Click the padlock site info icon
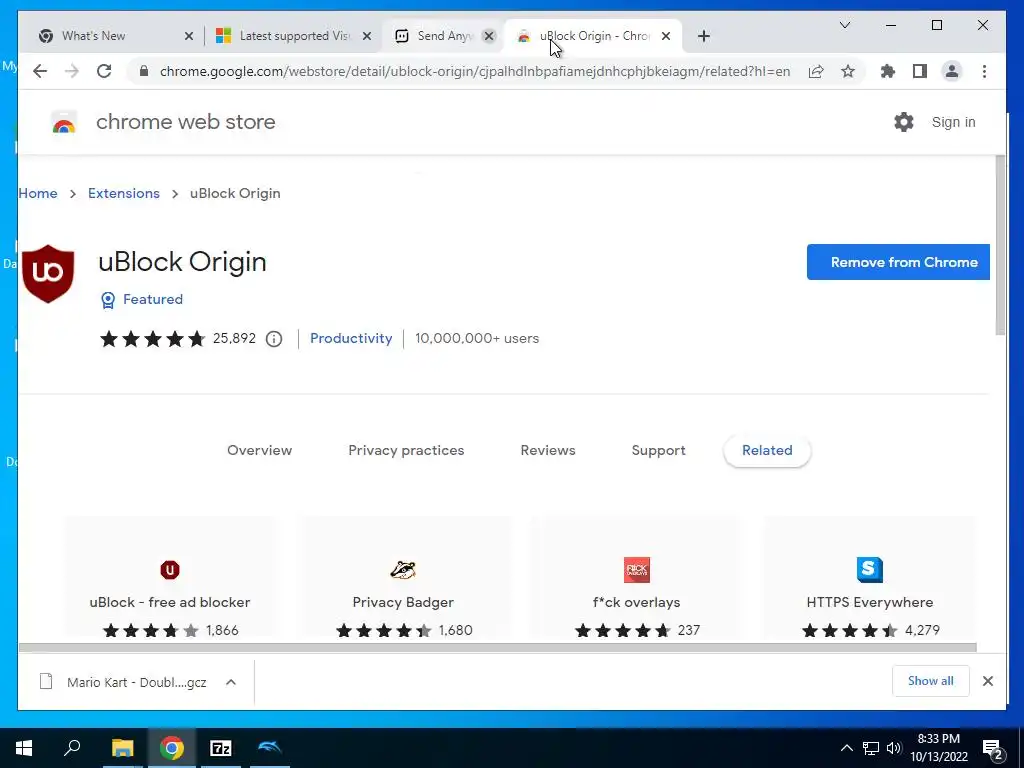 pos(144,71)
